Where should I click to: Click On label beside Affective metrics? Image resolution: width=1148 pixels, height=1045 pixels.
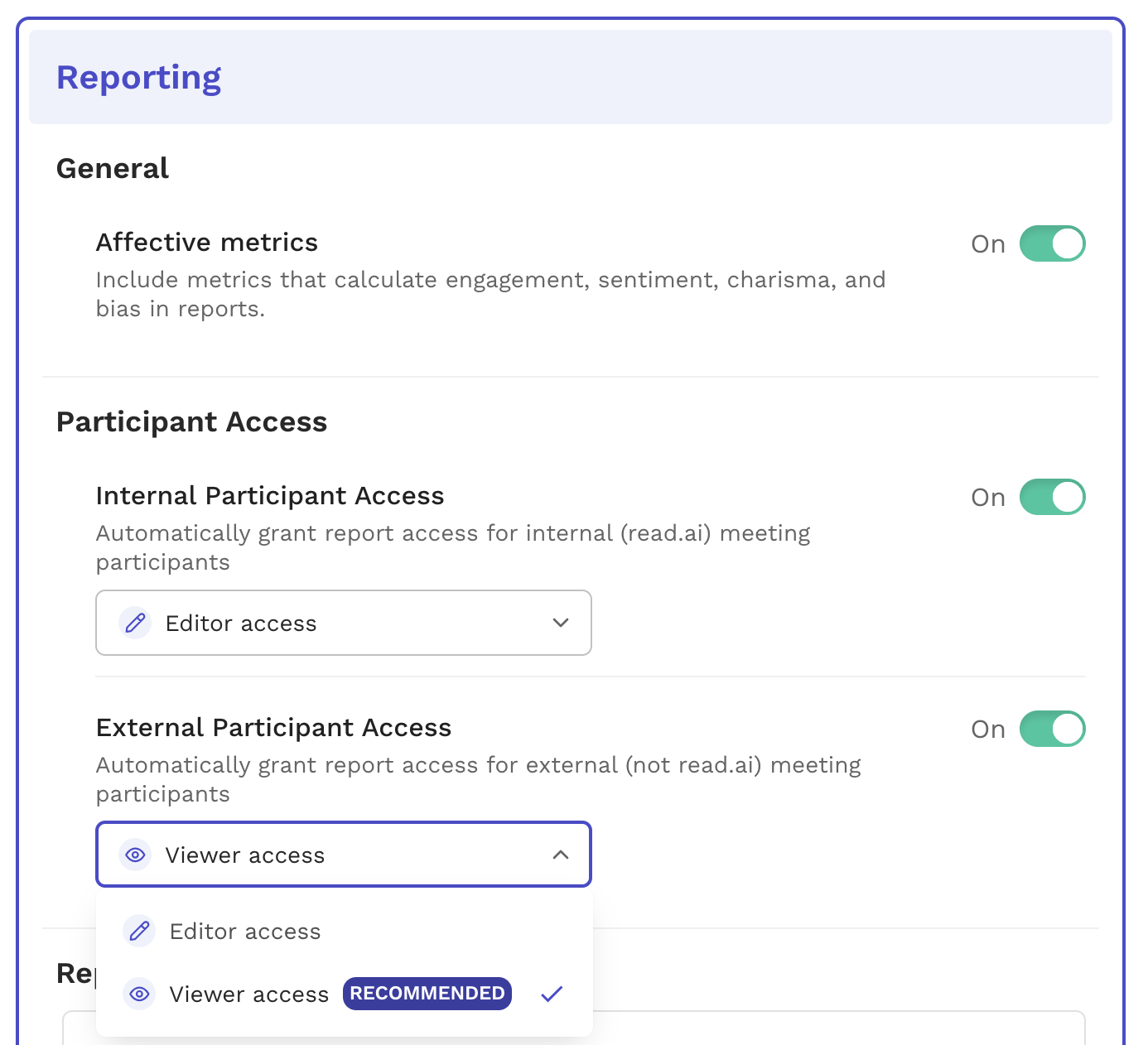pos(988,244)
